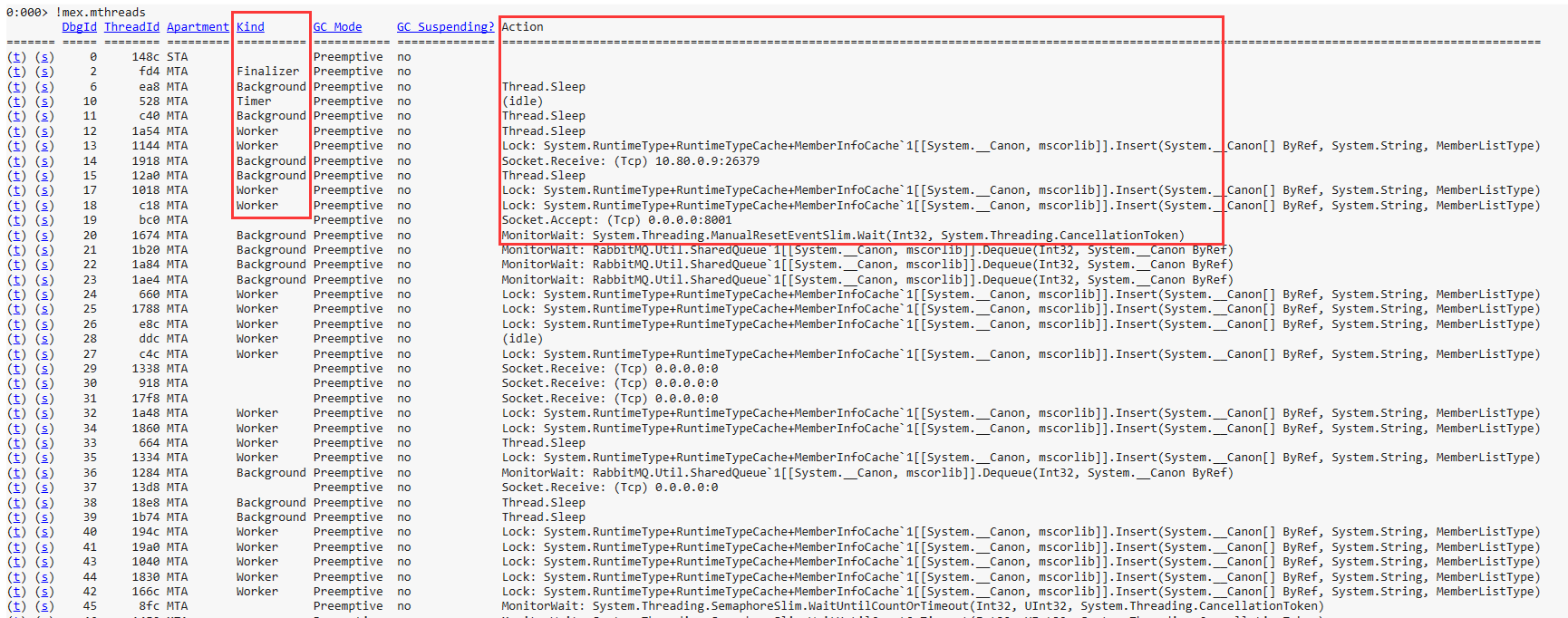Viewport: 1568px width, 618px height.
Task: Open (s) for thread 1284
Action: (44, 473)
